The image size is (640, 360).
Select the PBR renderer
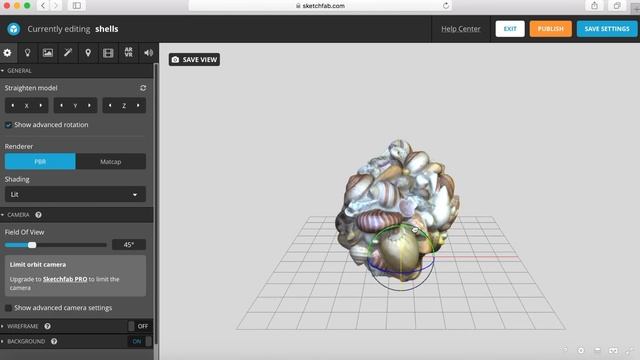(40, 162)
